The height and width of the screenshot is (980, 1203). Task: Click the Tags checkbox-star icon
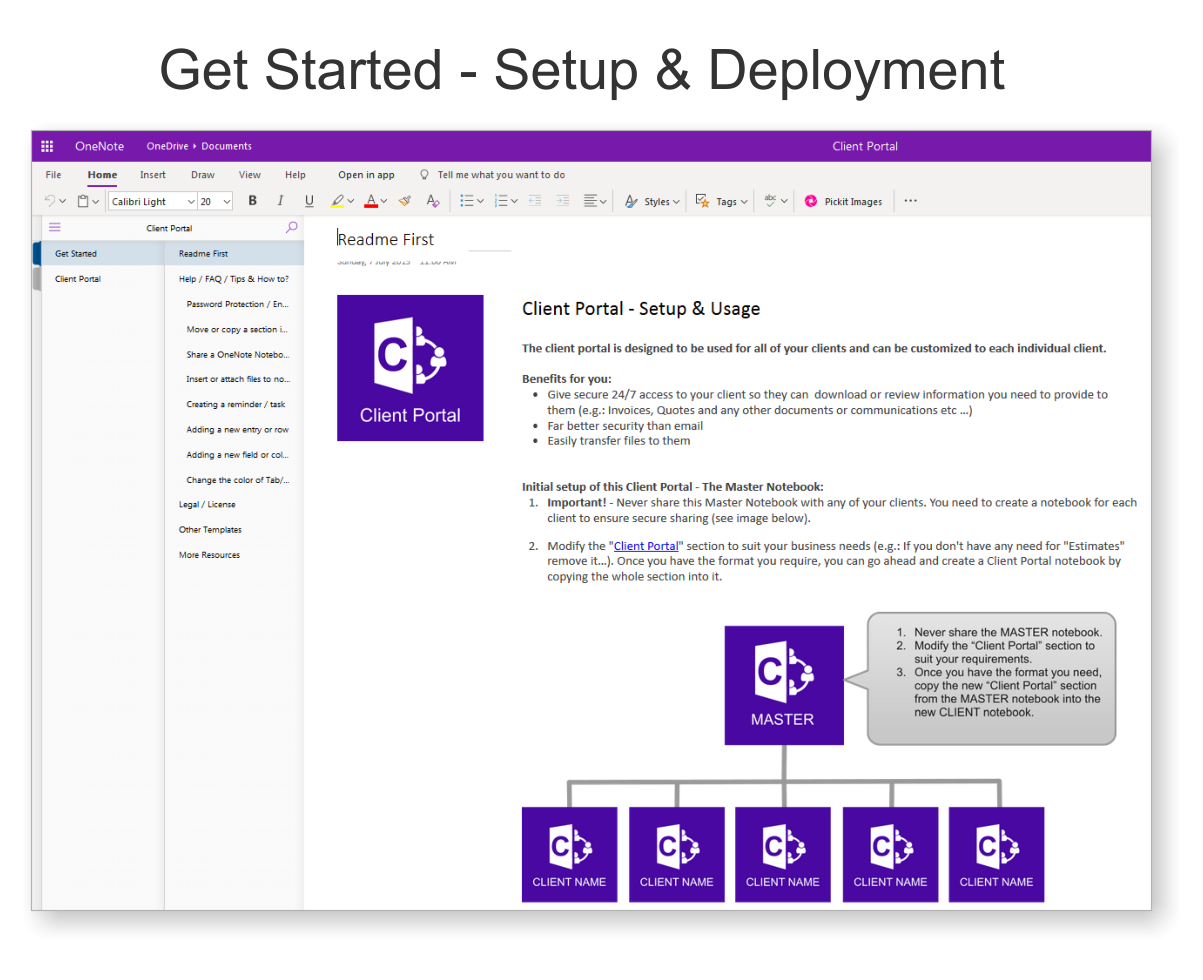[703, 201]
